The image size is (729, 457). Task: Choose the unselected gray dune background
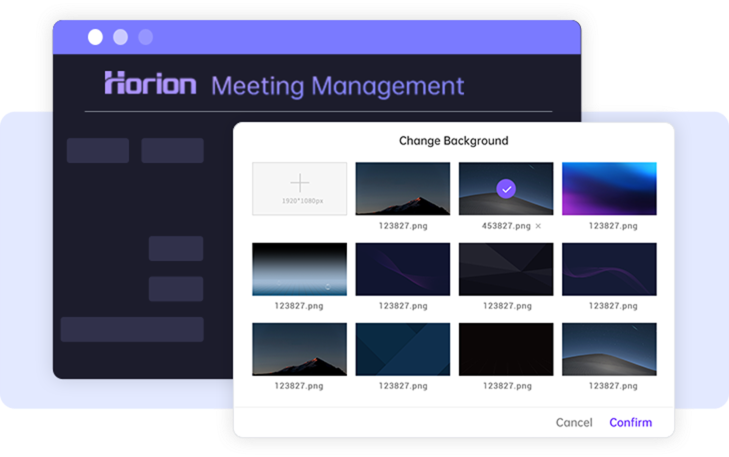tap(609, 349)
